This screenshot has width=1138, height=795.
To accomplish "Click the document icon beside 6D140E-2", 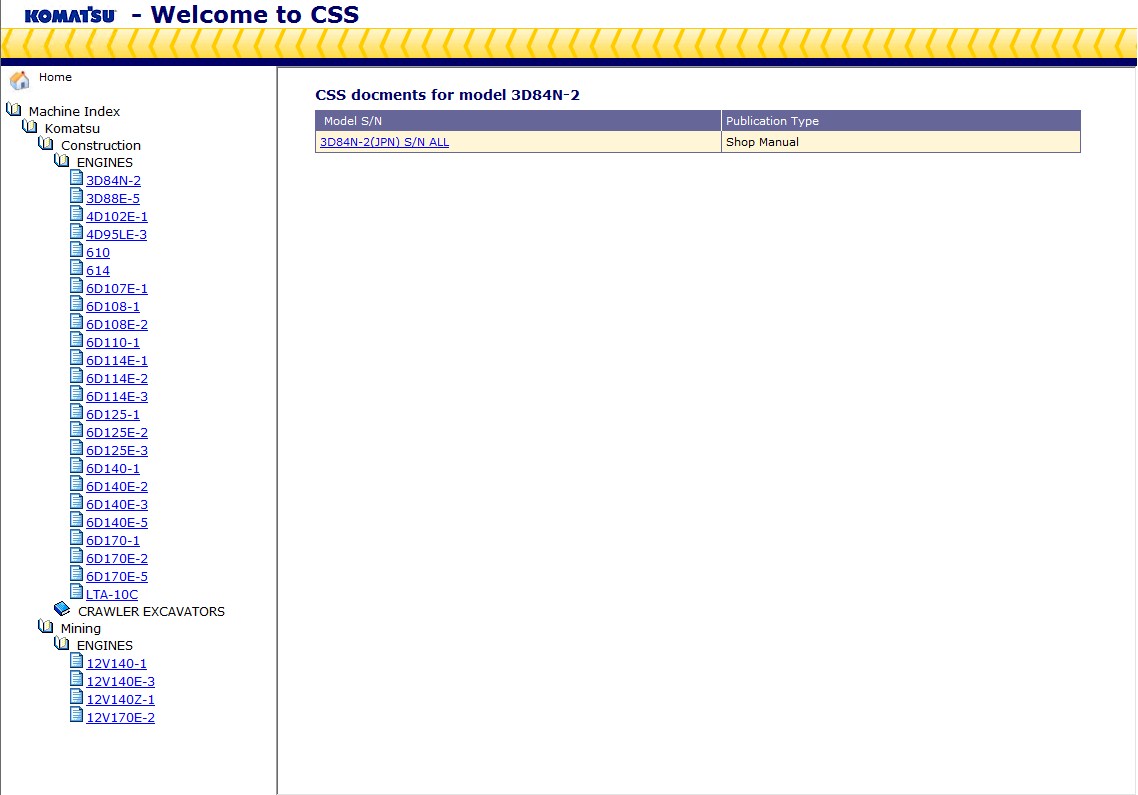I will click(76, 484).
